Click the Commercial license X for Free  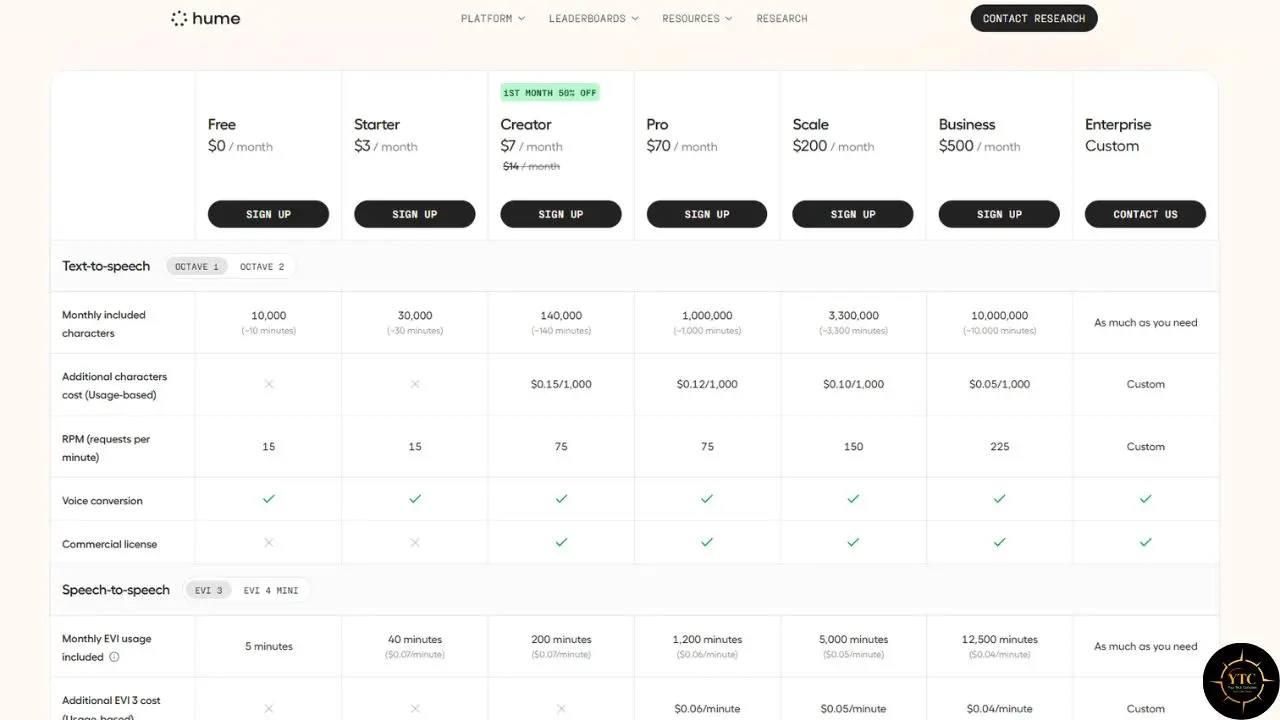pyautogui.click(x=268, y=542)
